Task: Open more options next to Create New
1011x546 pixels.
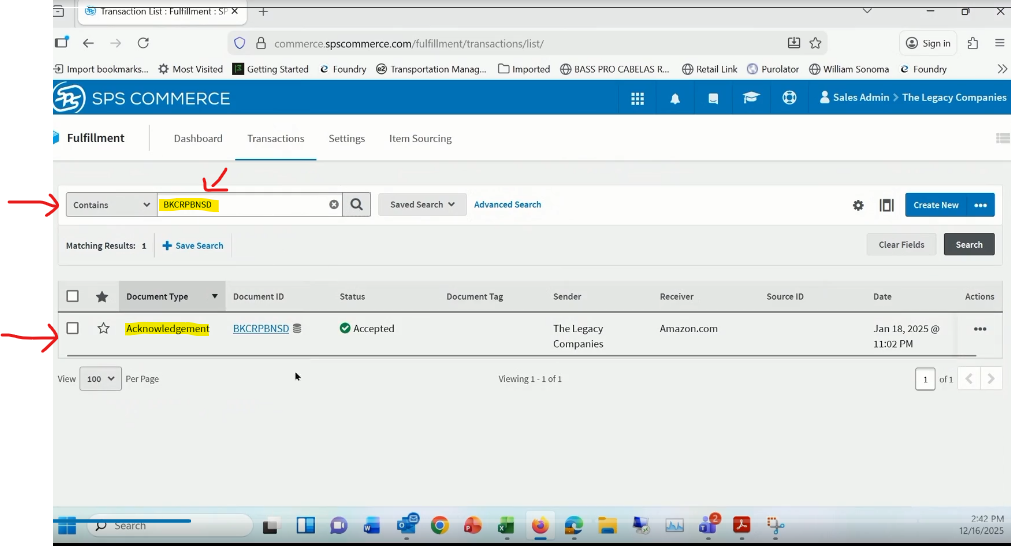Action: [x=981, y=205]
